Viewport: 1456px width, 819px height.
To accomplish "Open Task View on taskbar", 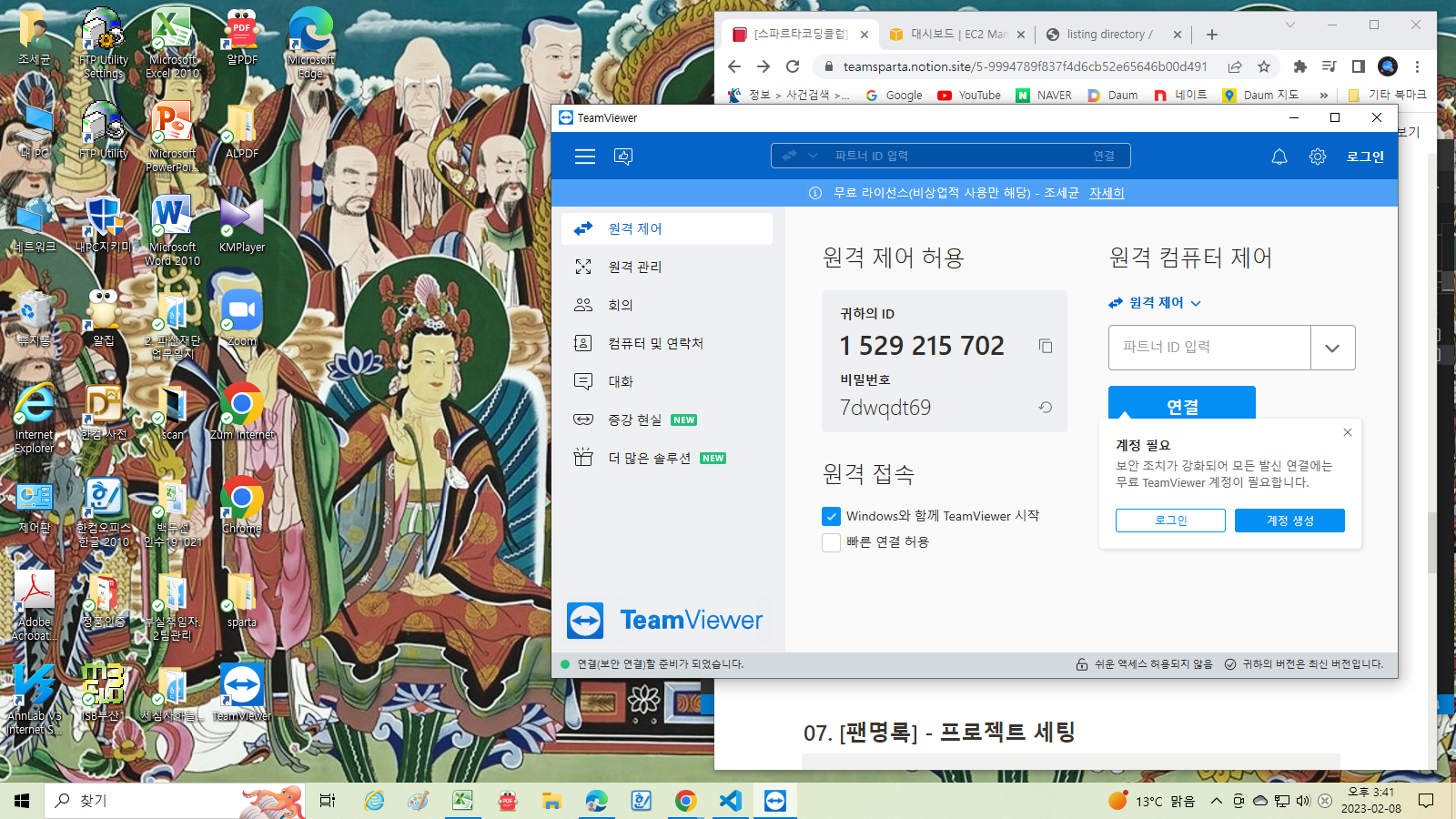I will [328, 801].
